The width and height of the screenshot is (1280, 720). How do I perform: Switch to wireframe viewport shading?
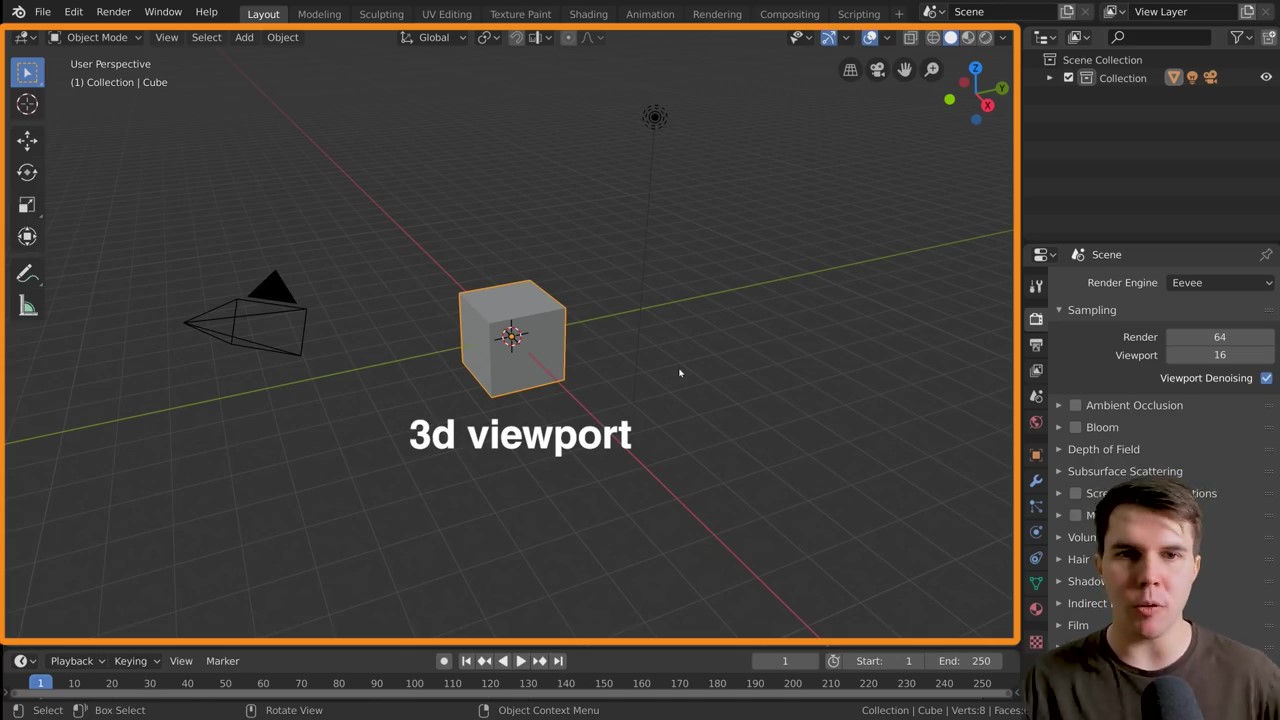(x=933, y=37)
